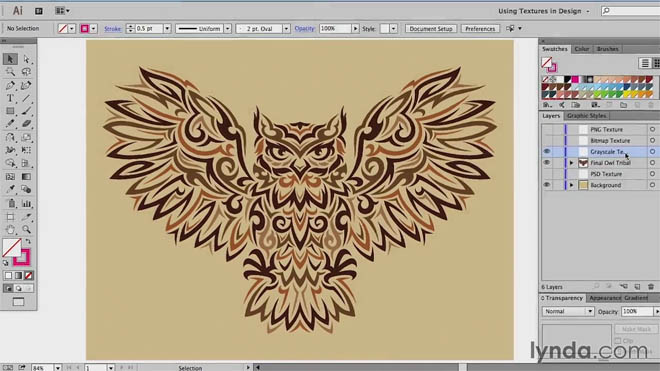Open the Preferences button
The height and width of the screenshot is (371, 660).
tap(480, 29)
